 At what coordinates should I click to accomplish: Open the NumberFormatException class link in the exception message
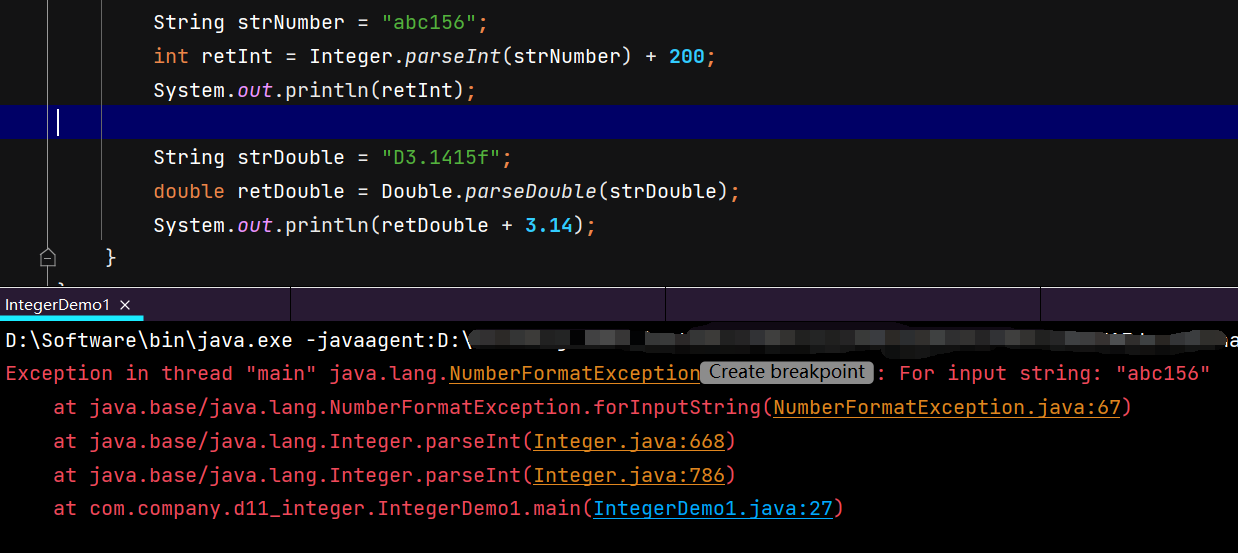(x=574, y=374)
